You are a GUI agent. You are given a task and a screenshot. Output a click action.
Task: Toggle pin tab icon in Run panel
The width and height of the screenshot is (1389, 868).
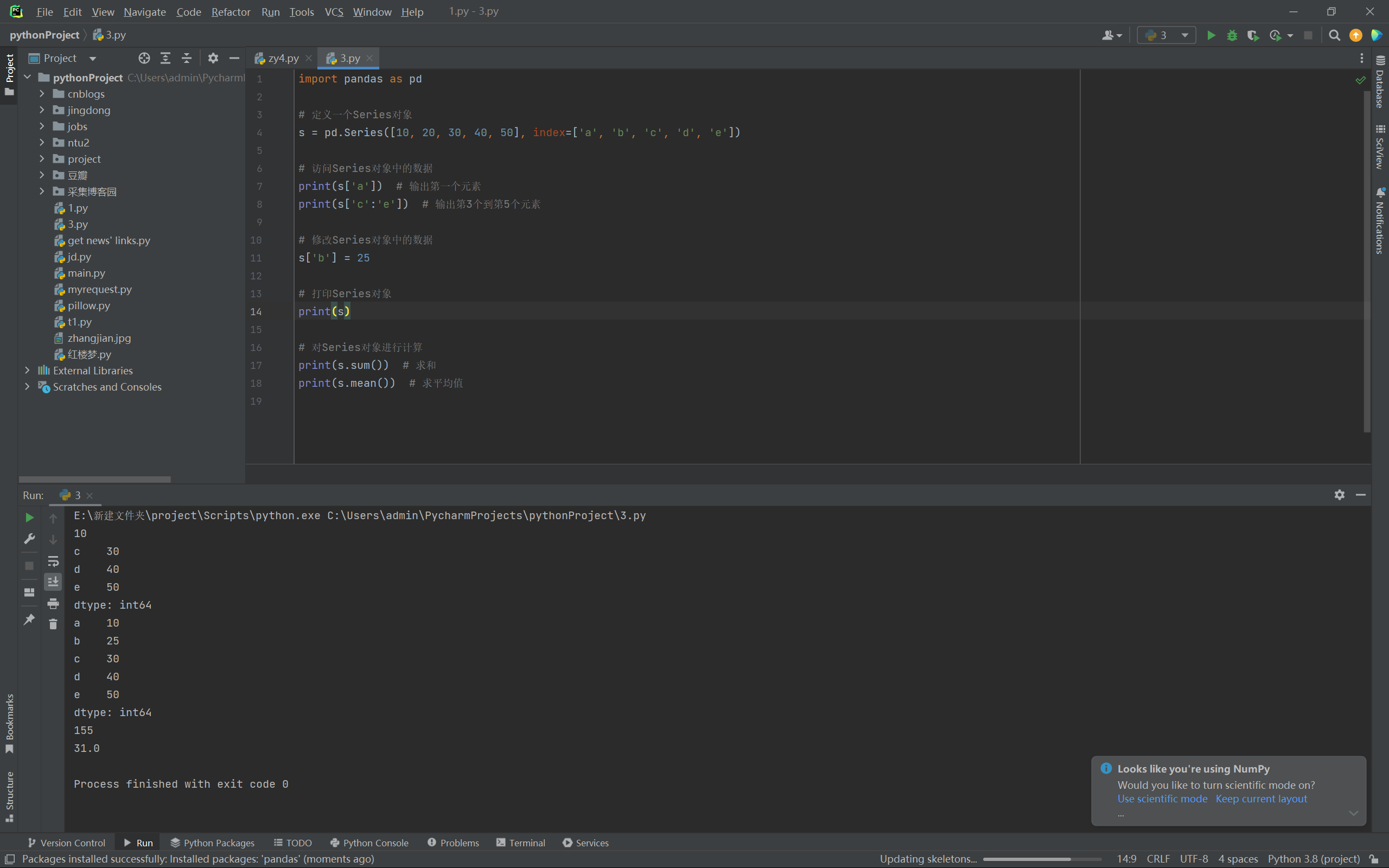29,620
